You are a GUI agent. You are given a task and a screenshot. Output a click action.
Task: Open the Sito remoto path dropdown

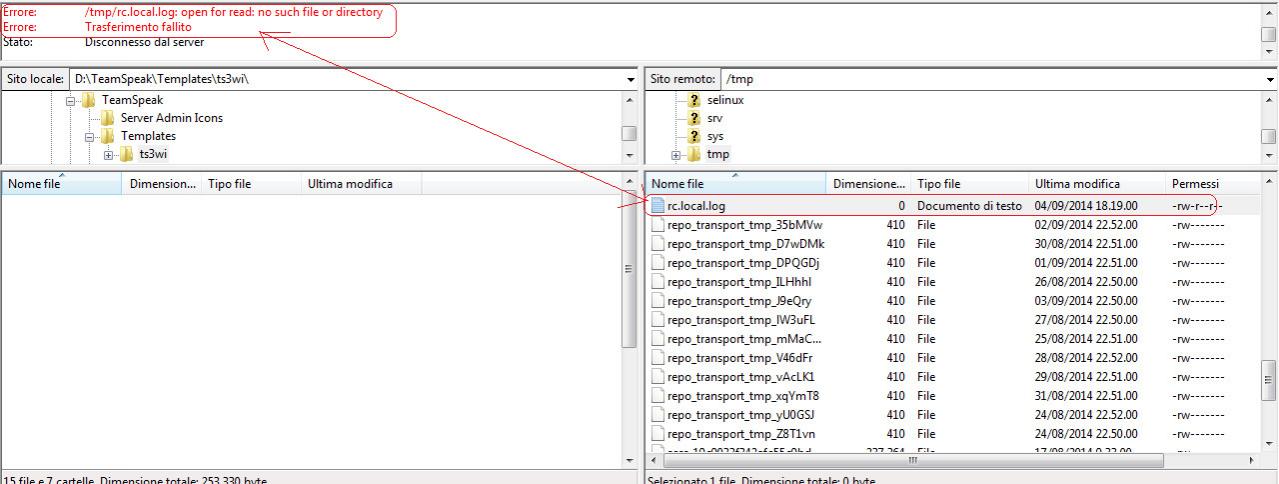[x=1269, y=79]
